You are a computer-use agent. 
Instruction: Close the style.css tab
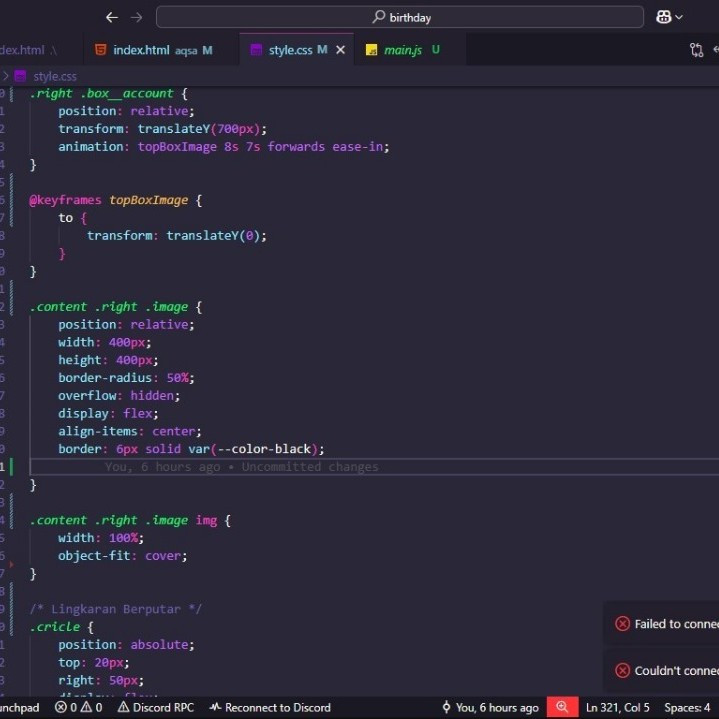coord(341,50)
